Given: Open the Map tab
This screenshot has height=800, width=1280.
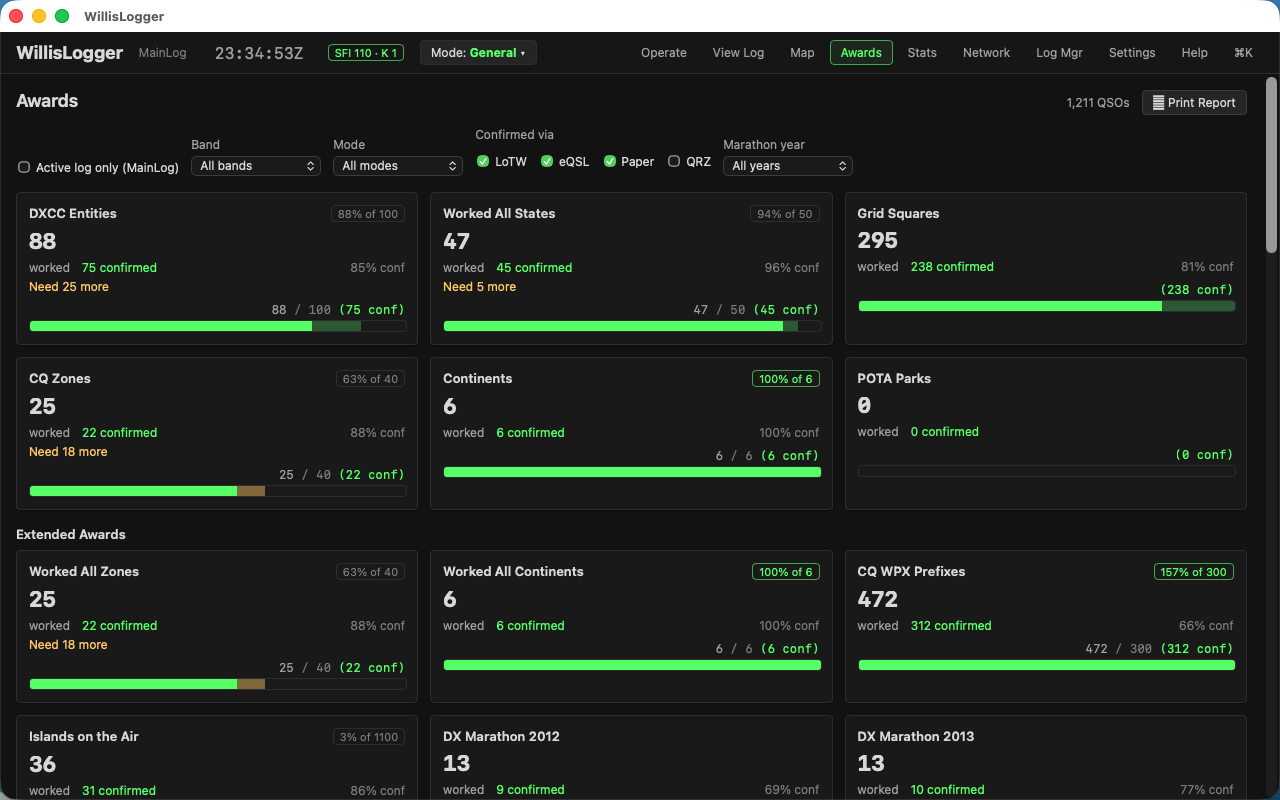Looking at the screenshot, I should (x=802, y=53).
